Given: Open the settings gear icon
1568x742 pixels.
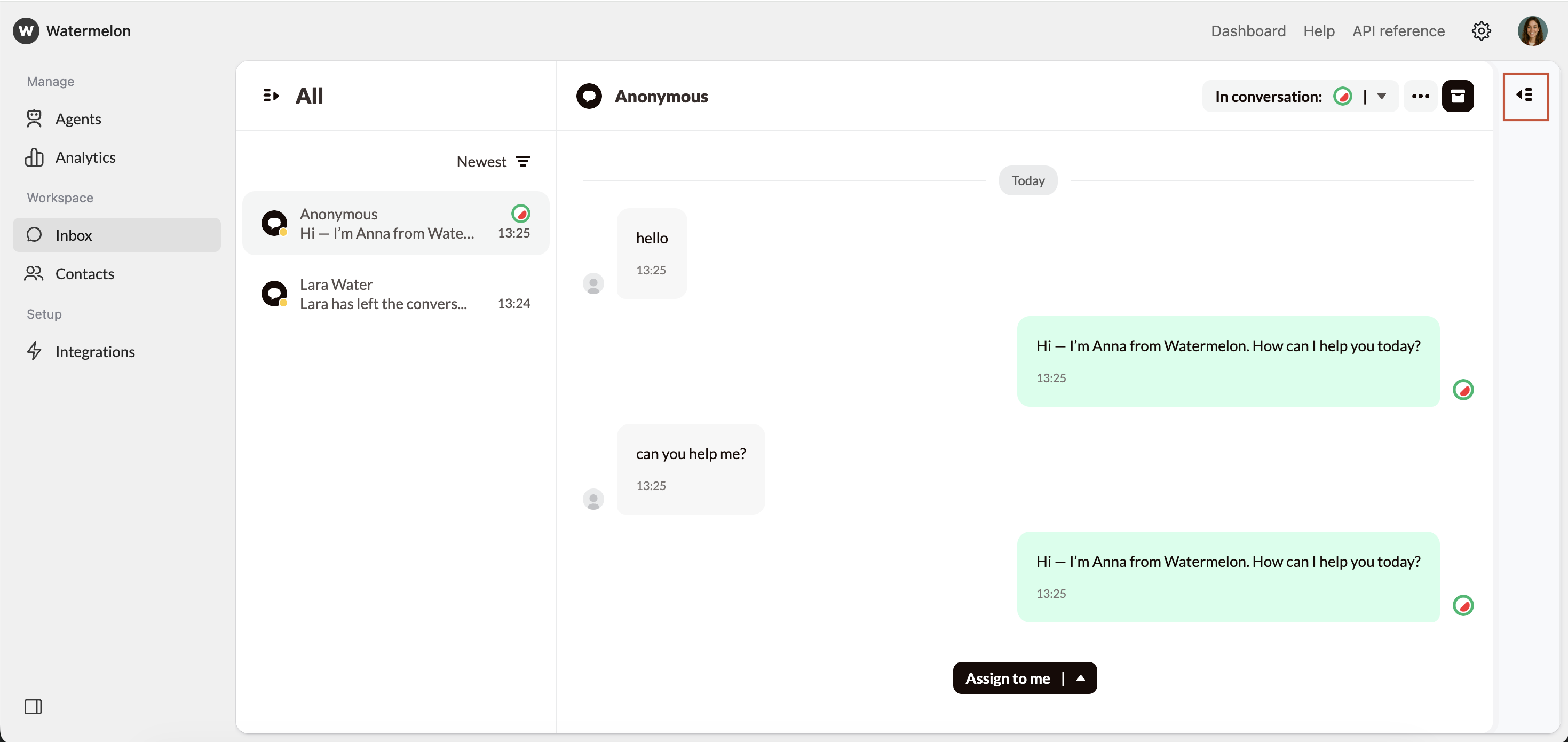Looking at the screenshot, I should pyautogui.click(x=1481, y=30).
